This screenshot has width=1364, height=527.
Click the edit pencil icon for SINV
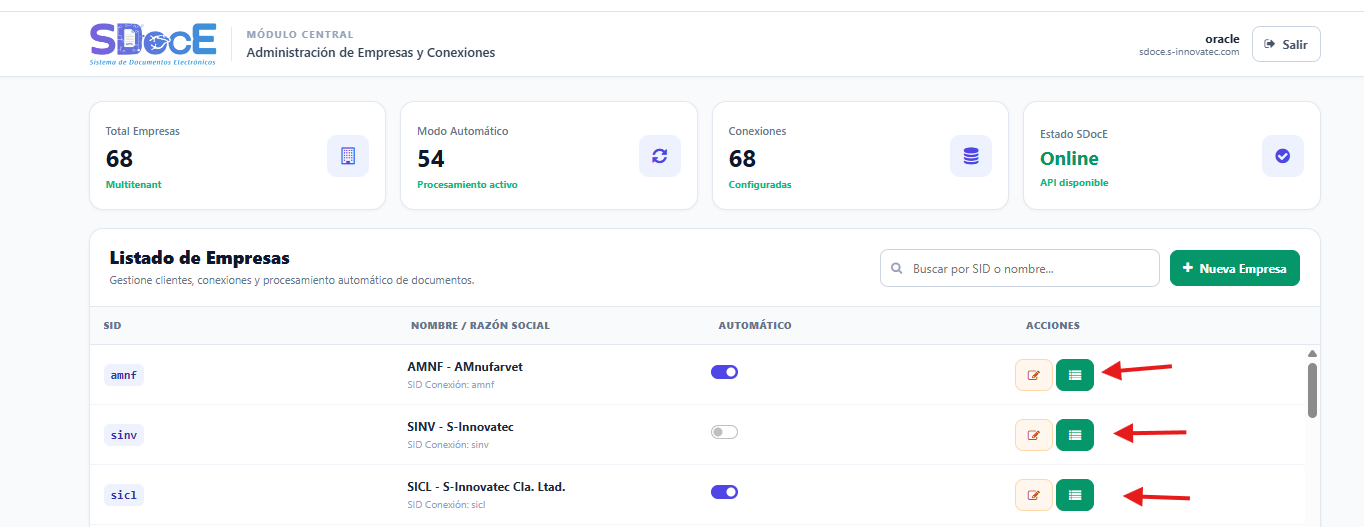click(x=1034, y=435)
